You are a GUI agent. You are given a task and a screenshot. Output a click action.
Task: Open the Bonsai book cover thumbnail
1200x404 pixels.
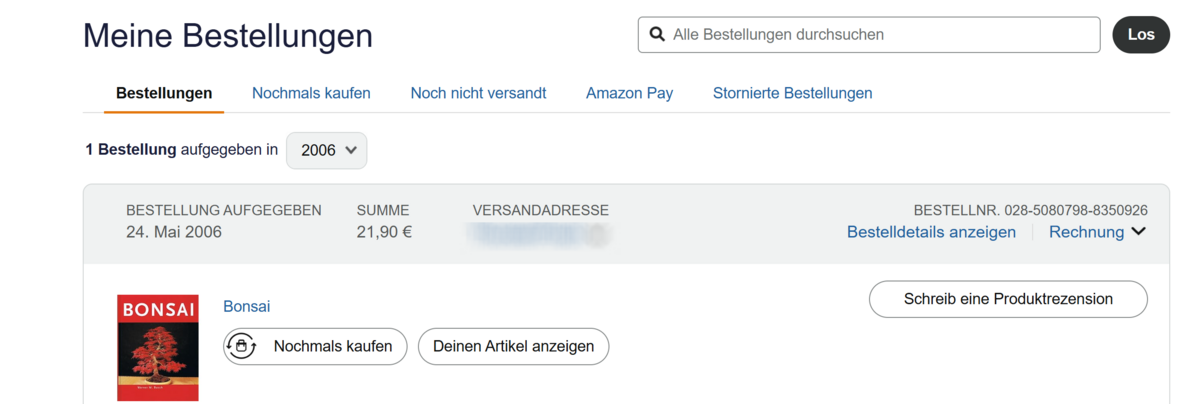[x=157, y=347]
